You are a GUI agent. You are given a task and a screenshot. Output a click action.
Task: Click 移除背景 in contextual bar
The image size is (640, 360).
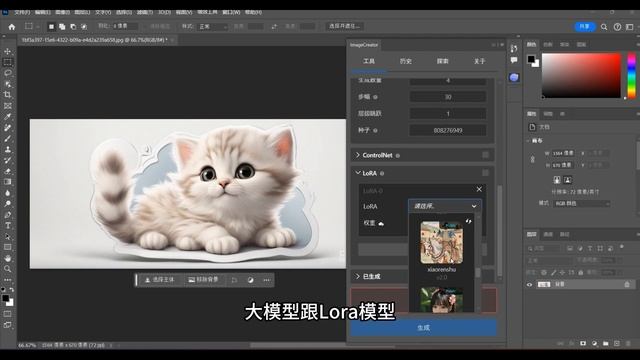coord(203,280)
